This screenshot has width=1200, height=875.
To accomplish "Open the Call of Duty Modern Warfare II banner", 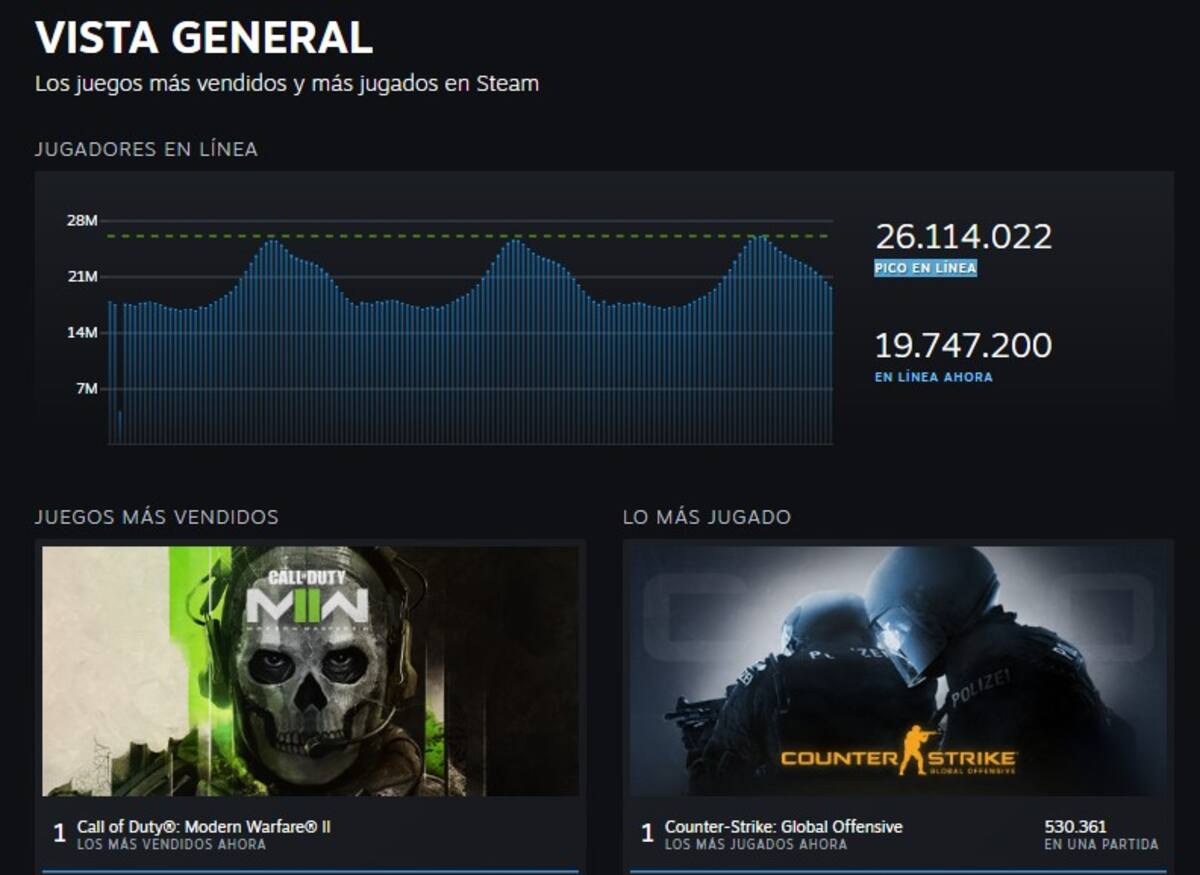I will pyautogui.click(x=310, y=671).
